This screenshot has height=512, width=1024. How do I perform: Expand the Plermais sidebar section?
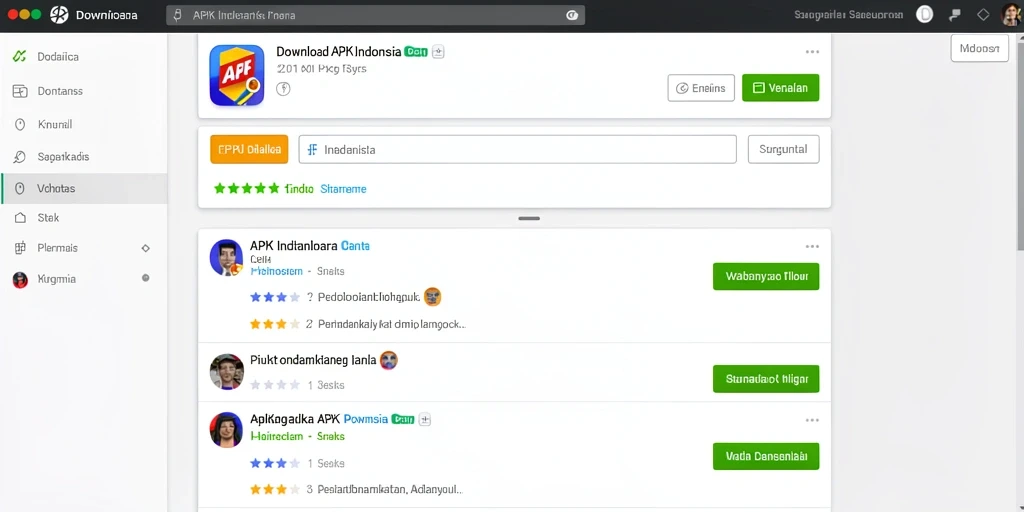[146, 248]
